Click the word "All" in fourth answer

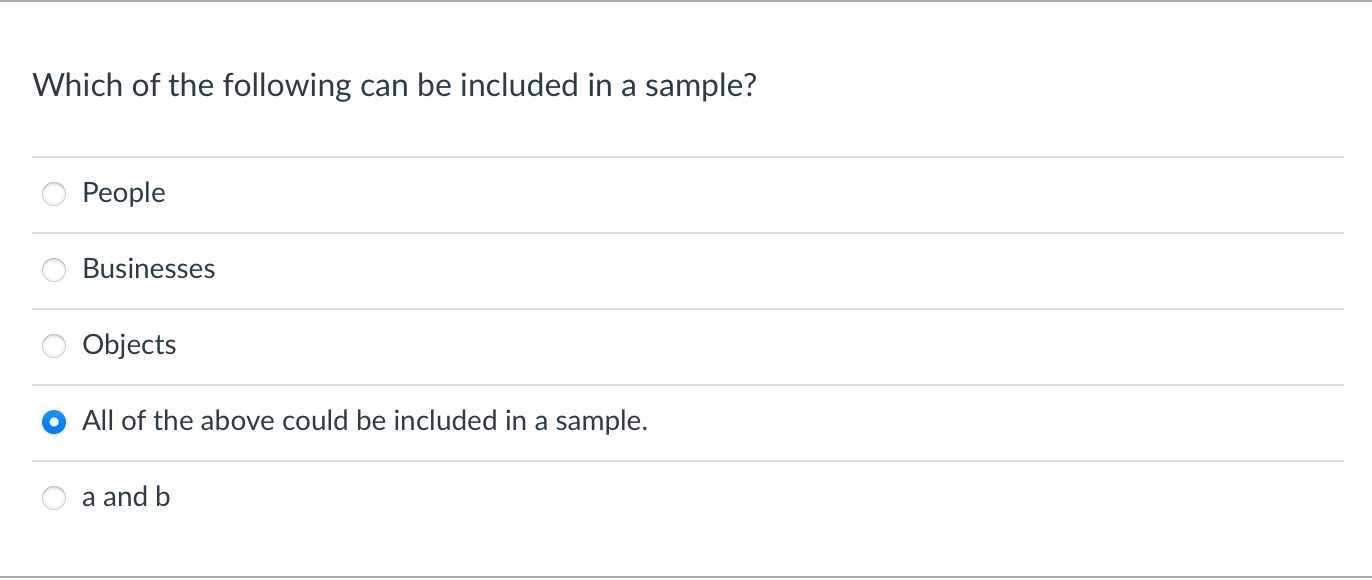tap(98, 421)
